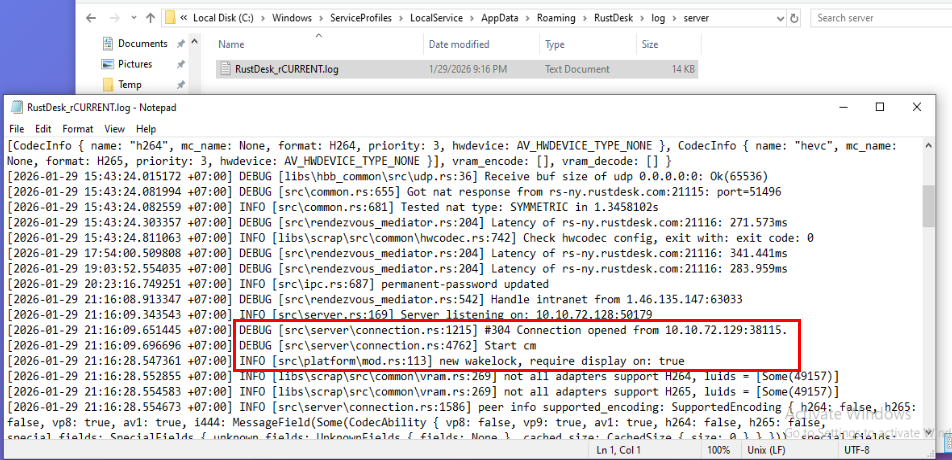Click 'Server listening on: 10.10.72.128:50179' line
Screen dimensions: 952x460
330,314
